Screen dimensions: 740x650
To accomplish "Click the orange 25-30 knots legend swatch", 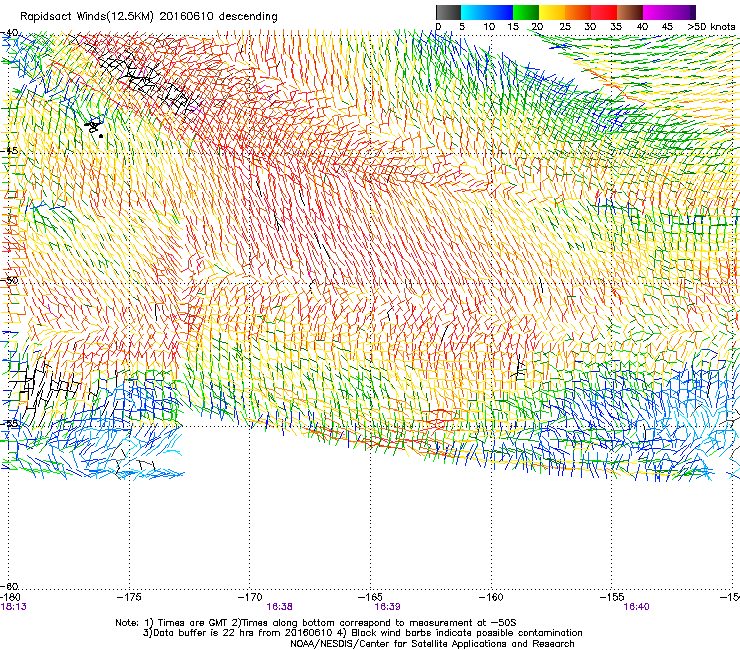I will pos(578,12).
